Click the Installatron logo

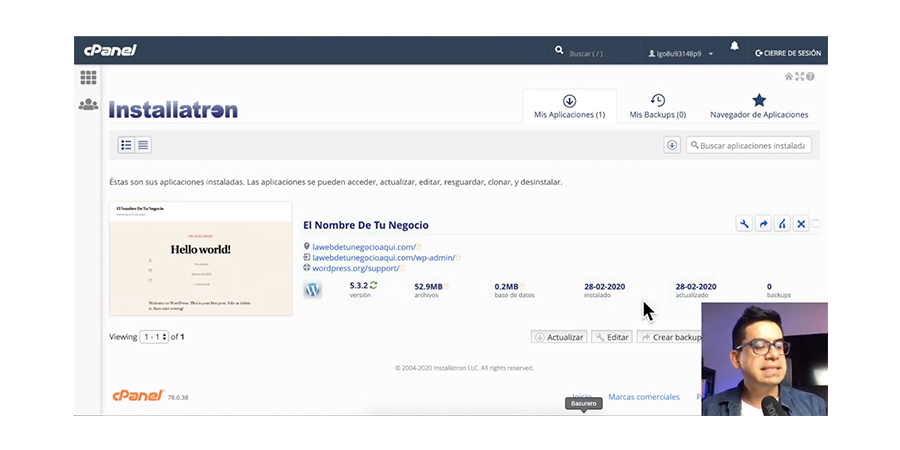click(173, 109)
